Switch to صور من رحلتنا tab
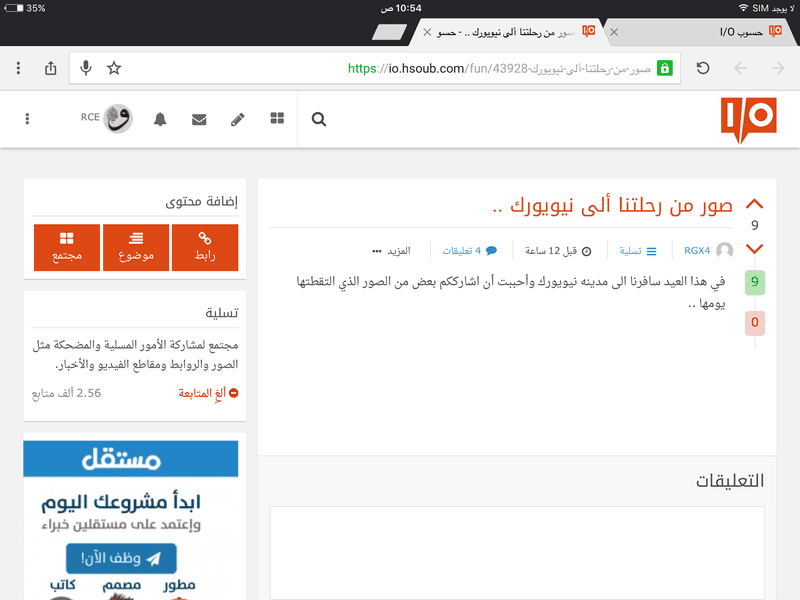This screenshot has height=600, width=800. tap(515, 32)
